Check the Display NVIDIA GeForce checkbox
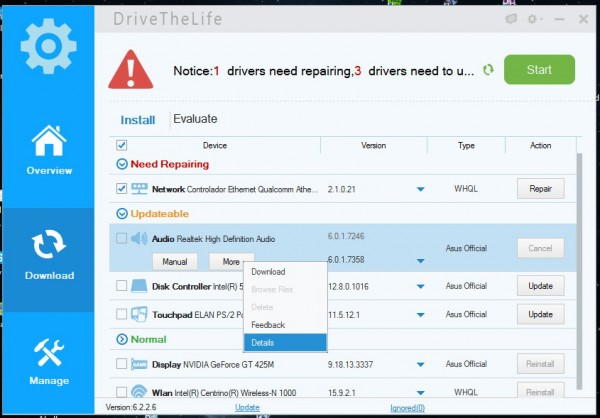Image resolution: width=600 pixels, height=418 pixels. click(121, 364)
